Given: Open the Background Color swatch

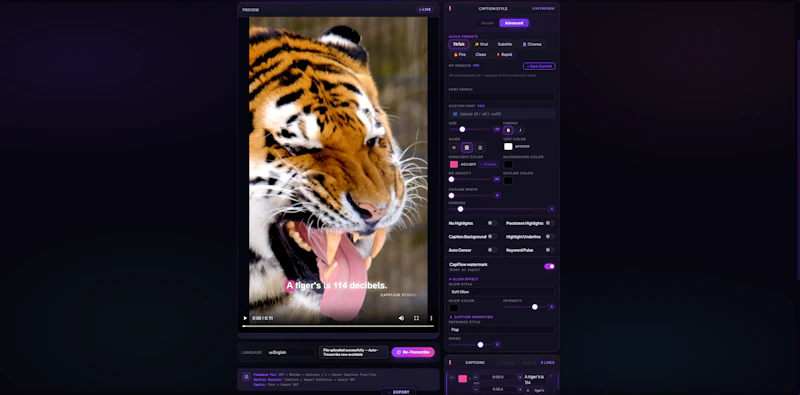Looking at the screenshot, I should (x=508, y=164).
